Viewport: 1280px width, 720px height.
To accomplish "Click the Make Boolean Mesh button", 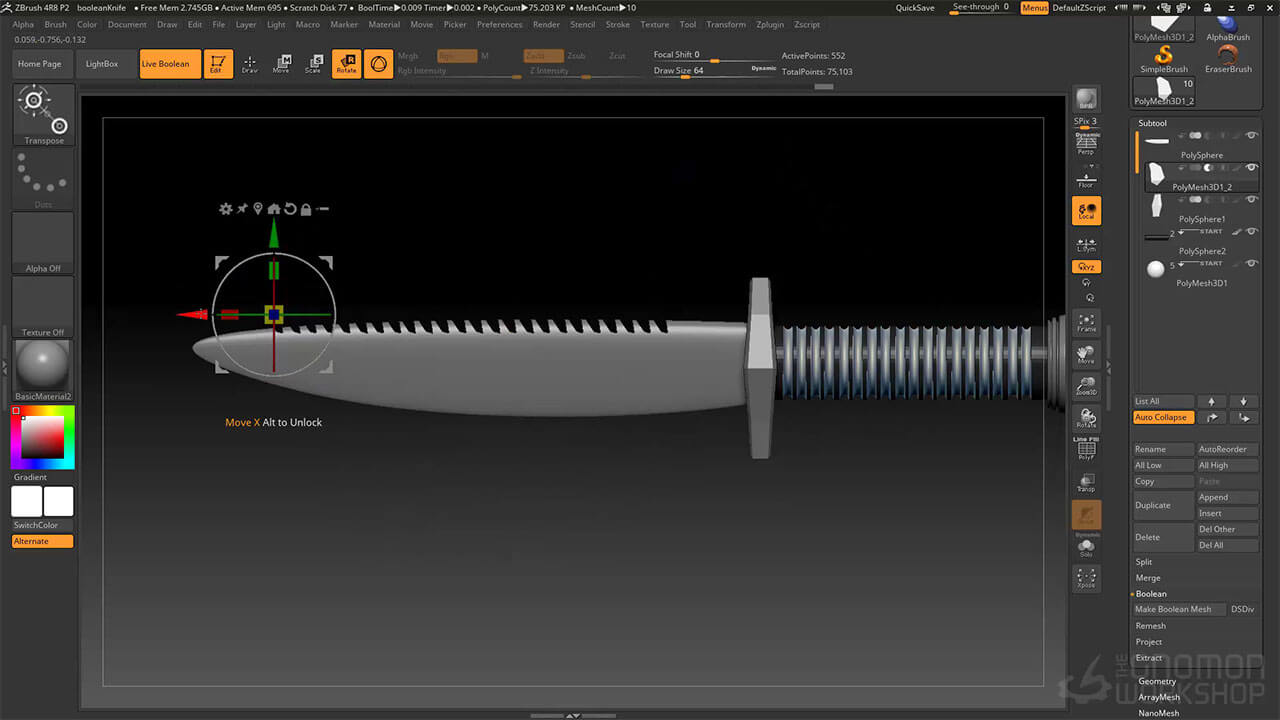I will pos(1178,609).
